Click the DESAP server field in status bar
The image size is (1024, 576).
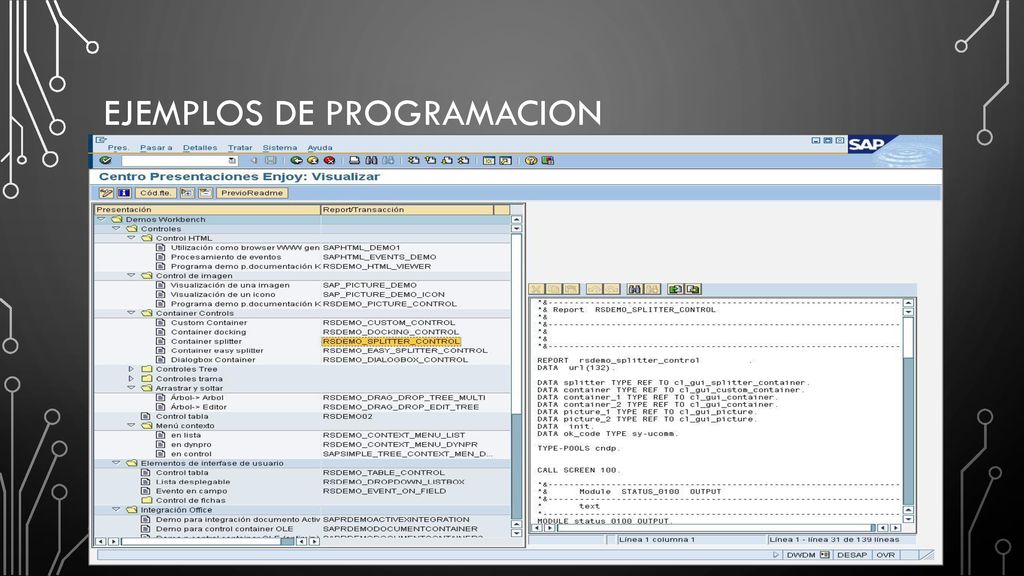[852, 555]
